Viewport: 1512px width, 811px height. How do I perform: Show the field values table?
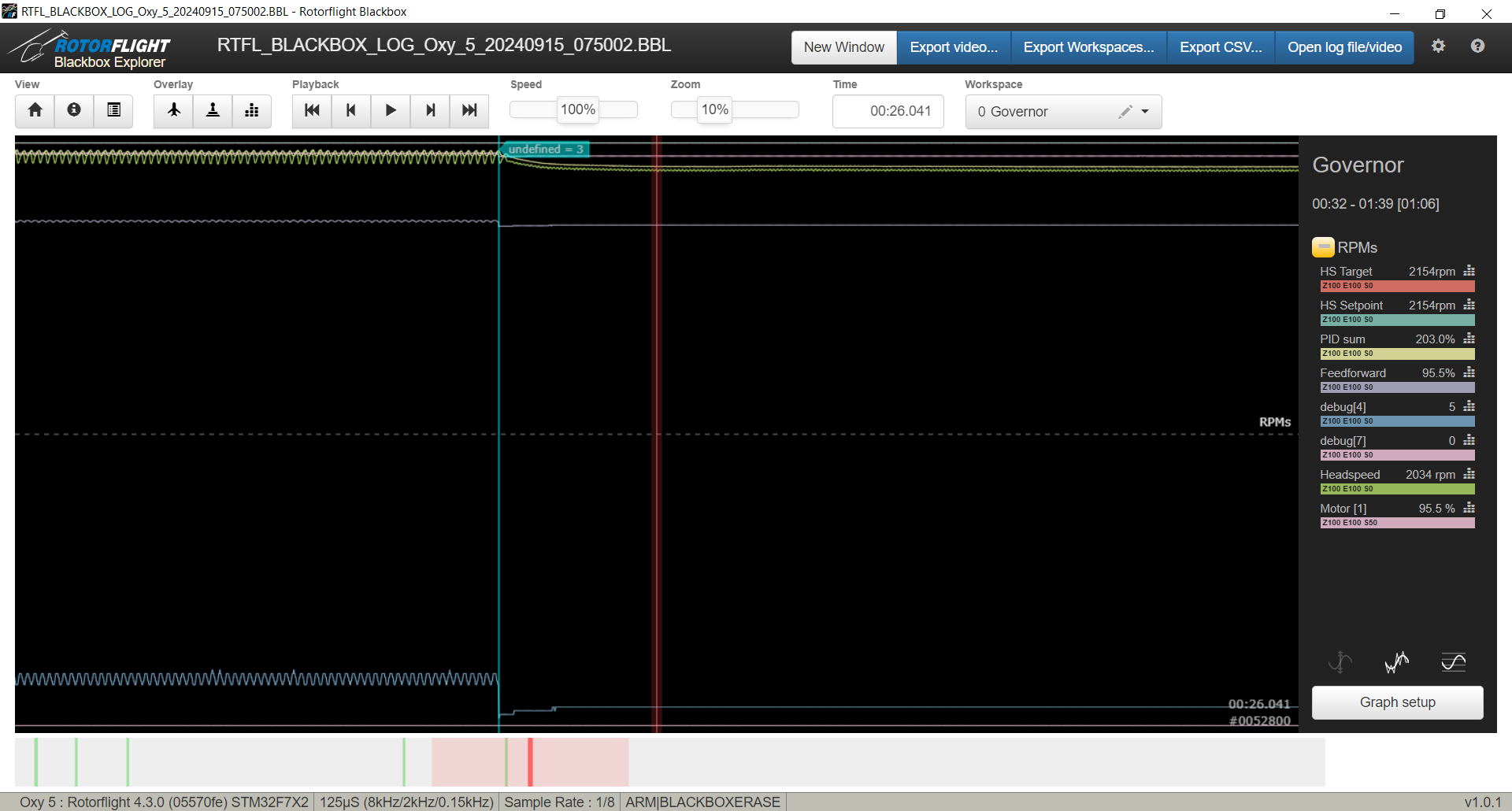pyautogui.click(x=113, y=110)
